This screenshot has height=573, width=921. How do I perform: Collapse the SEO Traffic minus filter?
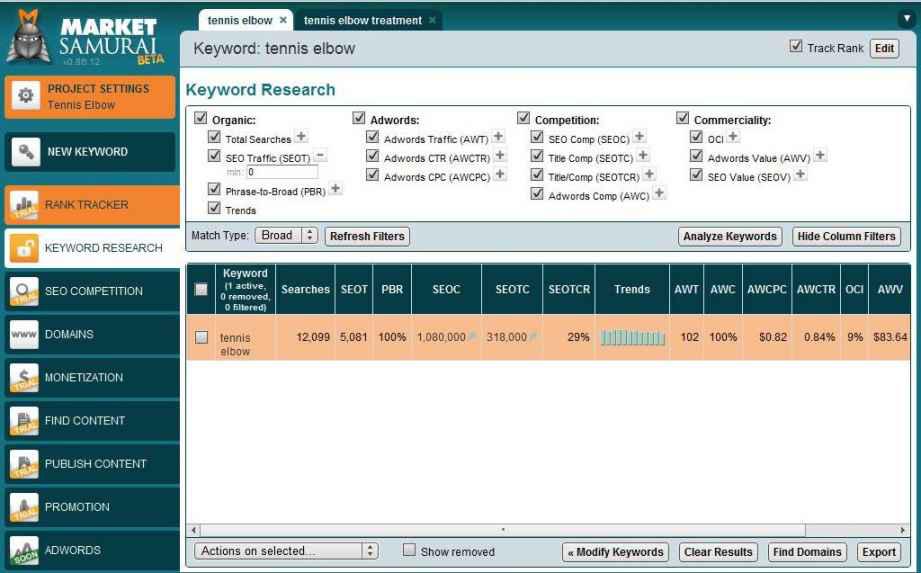point(320,156)
